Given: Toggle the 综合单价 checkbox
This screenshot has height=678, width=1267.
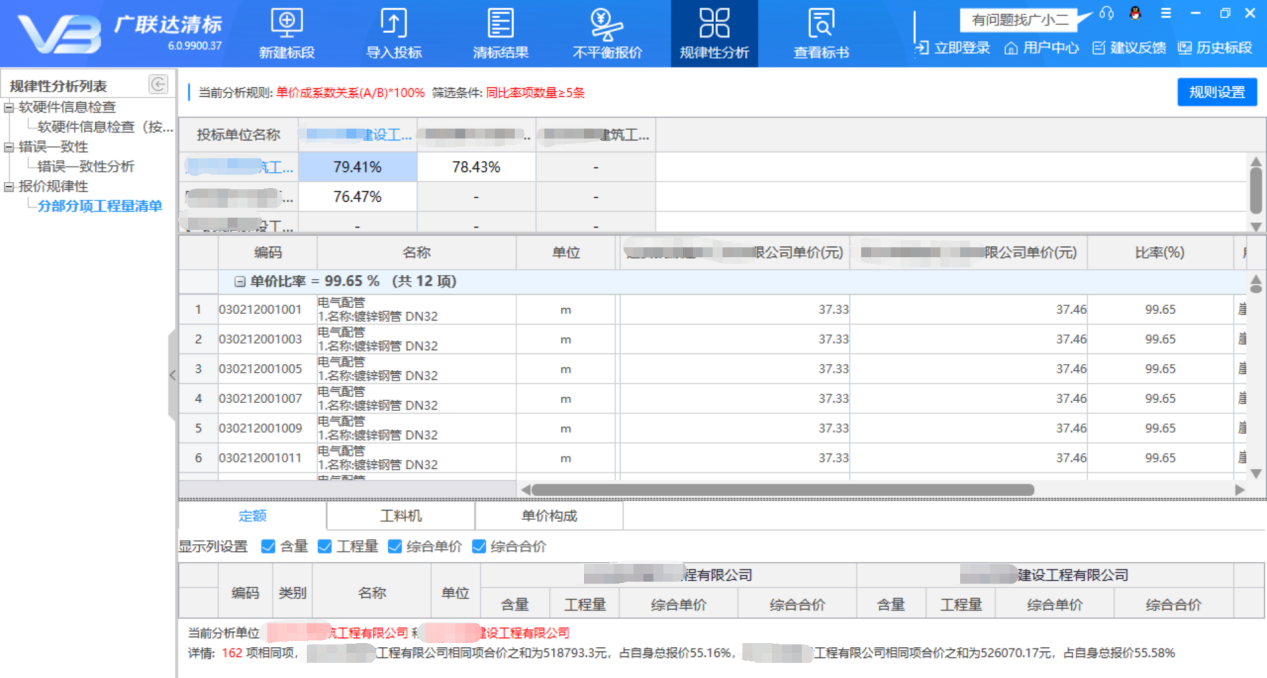Looking at the screenshot, I should (395, 546).
